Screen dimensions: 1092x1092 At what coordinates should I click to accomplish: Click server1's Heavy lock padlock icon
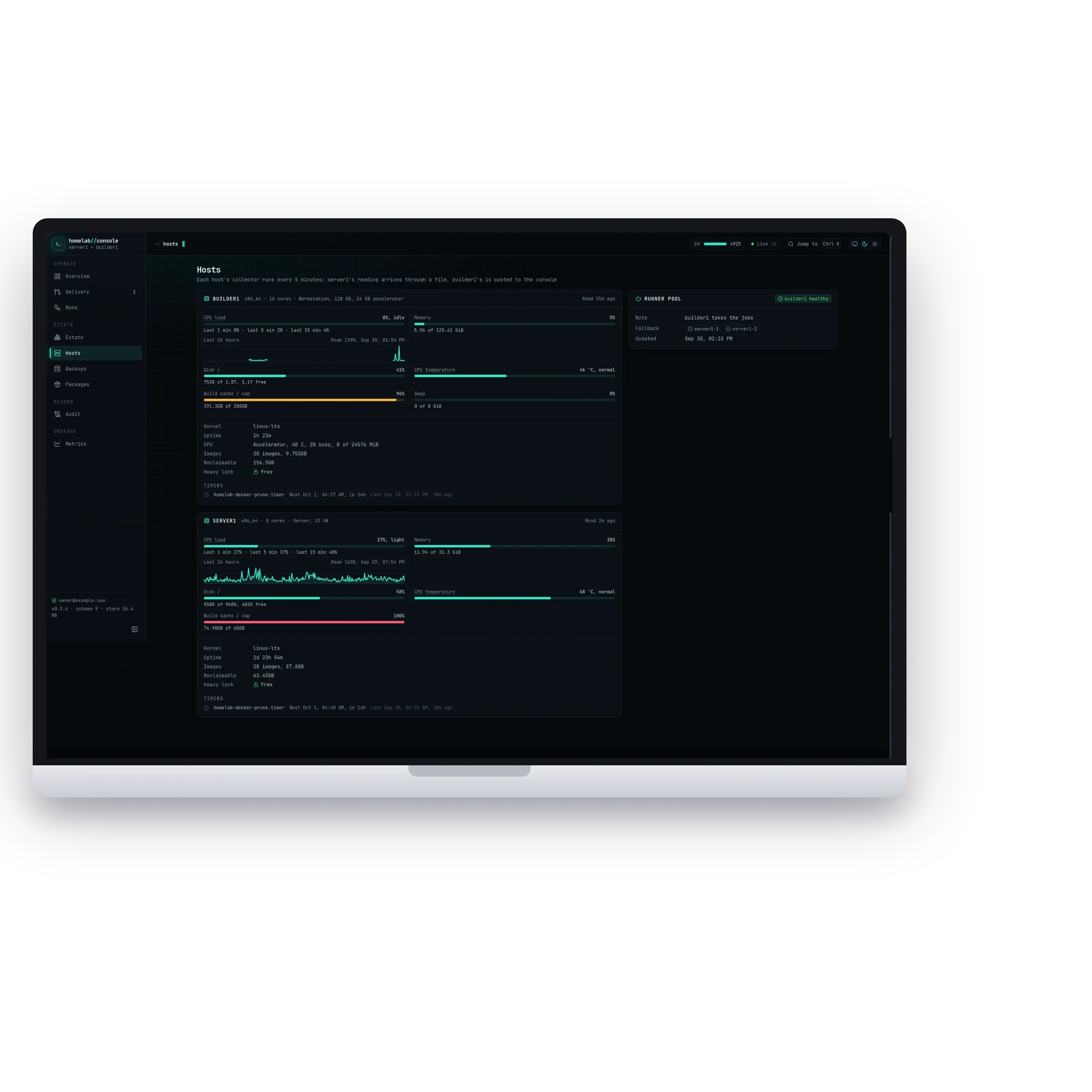256,685
